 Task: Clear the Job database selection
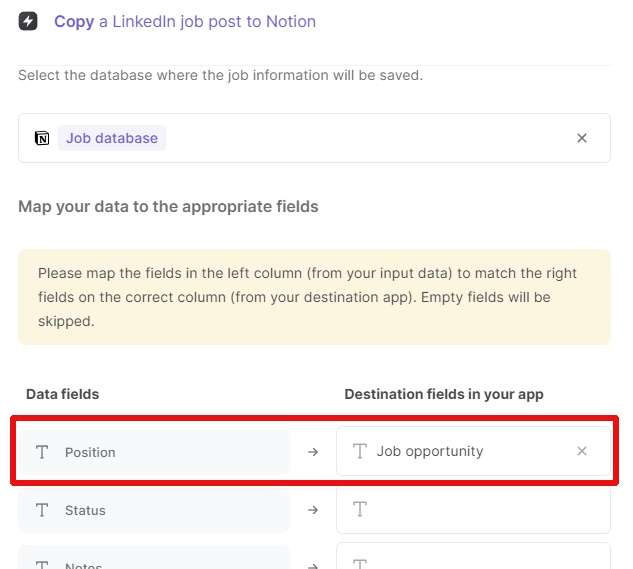coord(581,138)
